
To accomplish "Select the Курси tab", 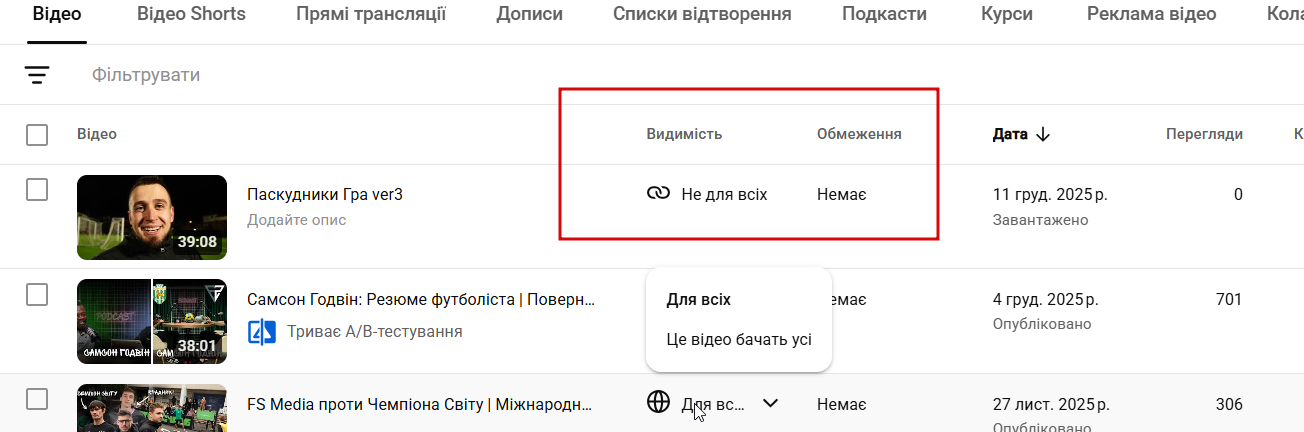I will [1005, 15].
